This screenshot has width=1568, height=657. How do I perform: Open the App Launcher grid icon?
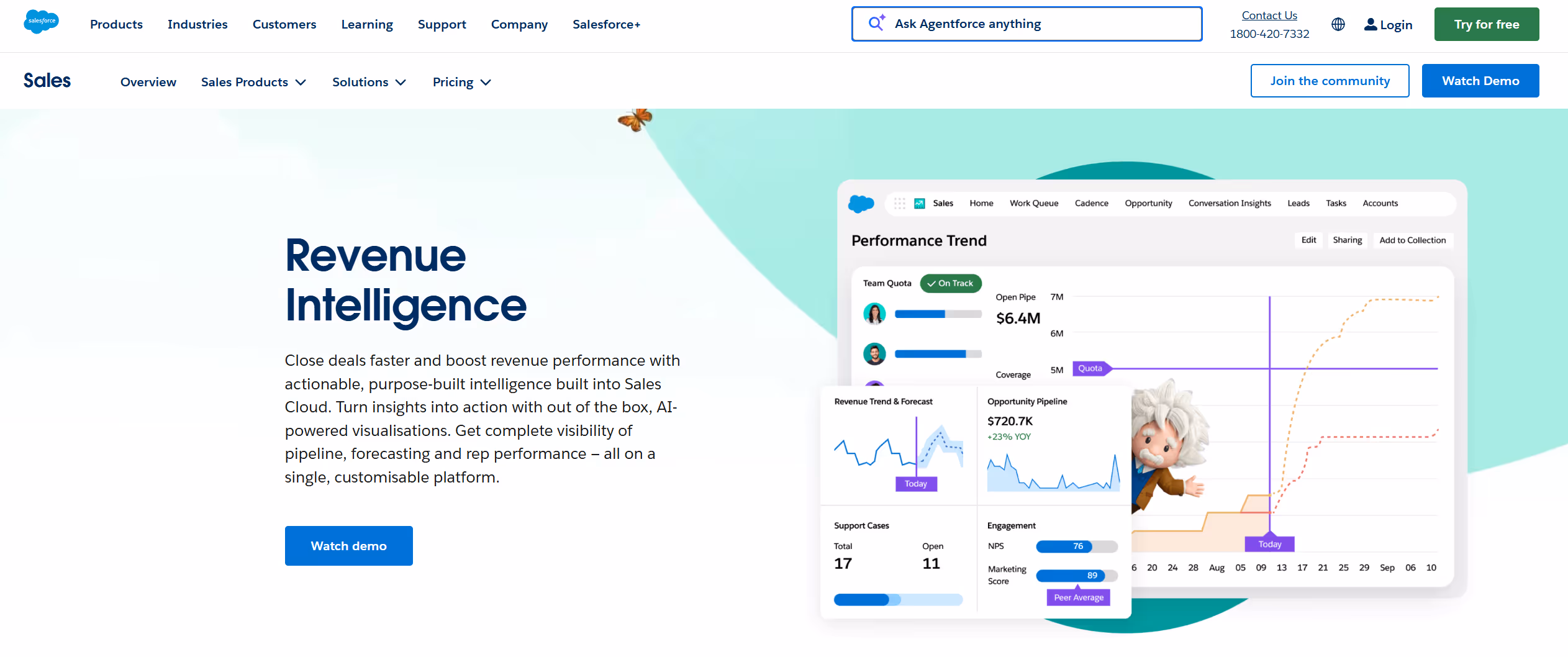click(x=900, y=203)
